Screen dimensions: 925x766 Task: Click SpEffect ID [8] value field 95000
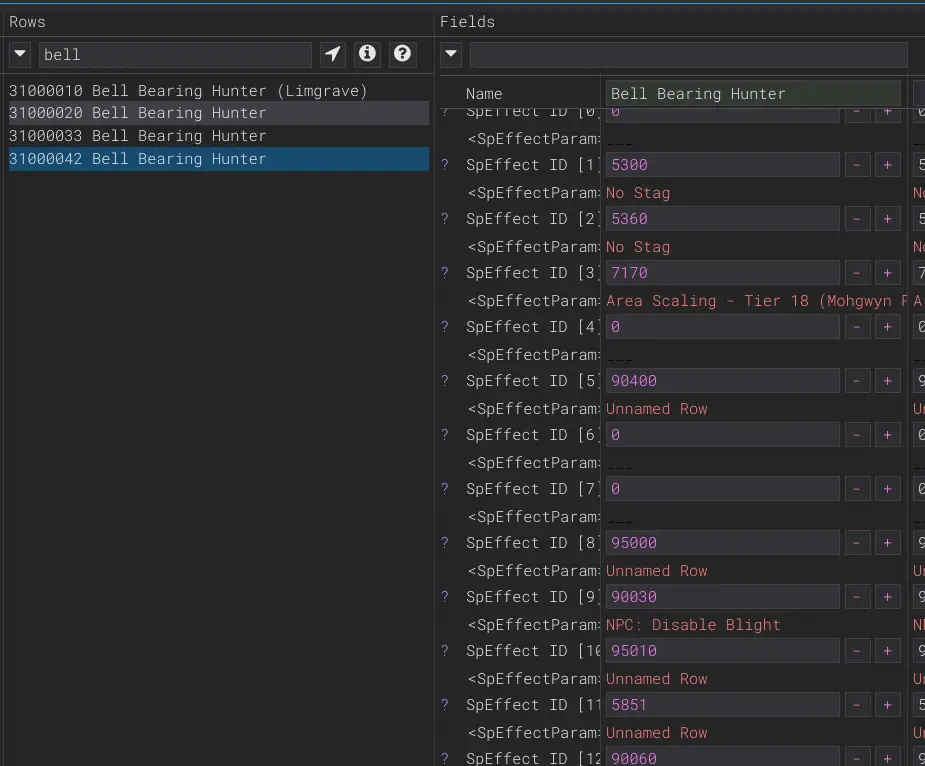tap(723, 543)
